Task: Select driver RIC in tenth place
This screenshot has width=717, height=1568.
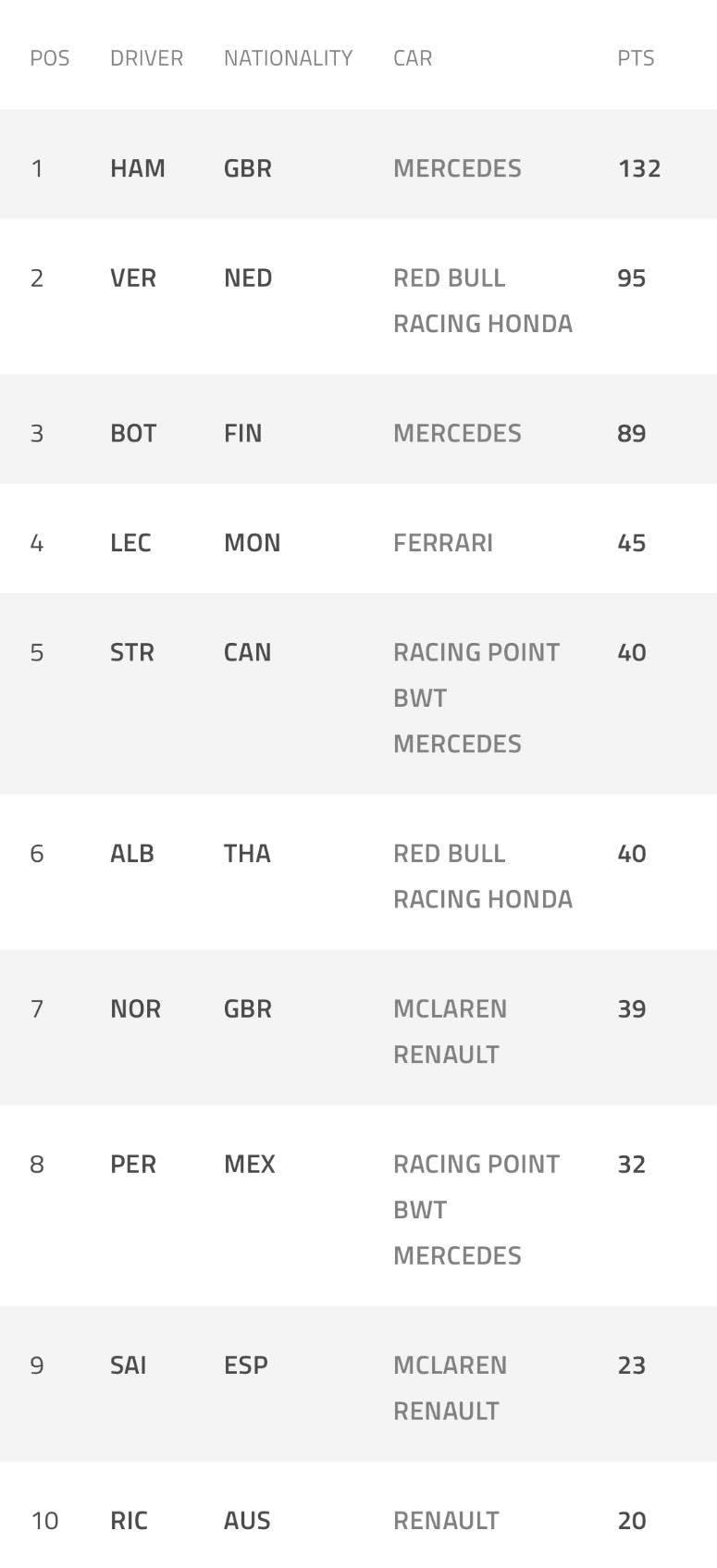Action: (129, 1521)
